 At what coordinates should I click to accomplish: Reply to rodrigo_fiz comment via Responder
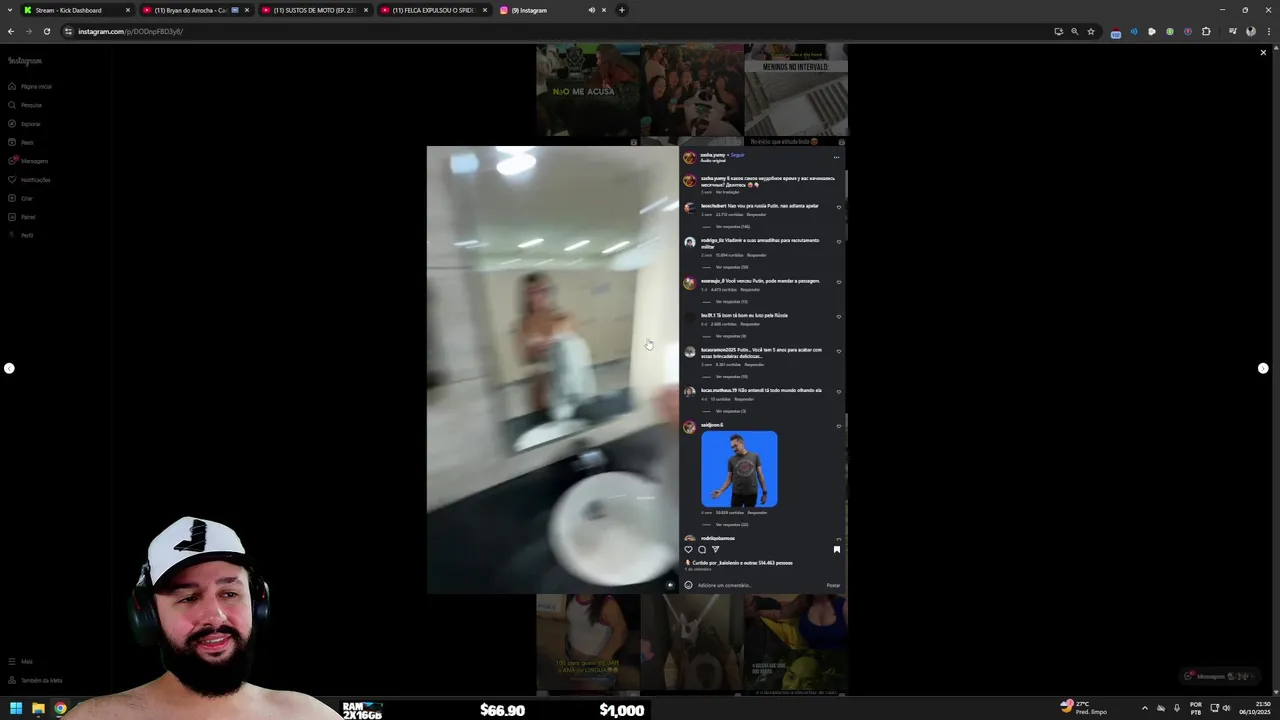click(x=756, y=255)
